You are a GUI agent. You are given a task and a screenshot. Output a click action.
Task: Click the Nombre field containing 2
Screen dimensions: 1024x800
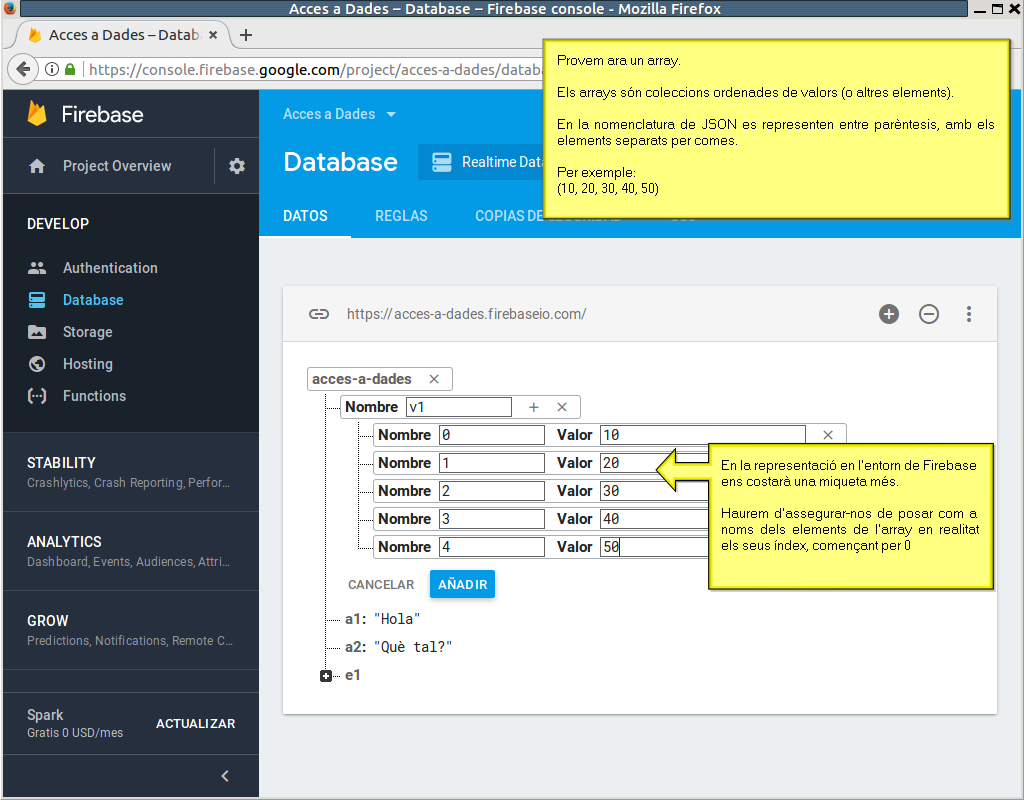[x=492, y=491]
